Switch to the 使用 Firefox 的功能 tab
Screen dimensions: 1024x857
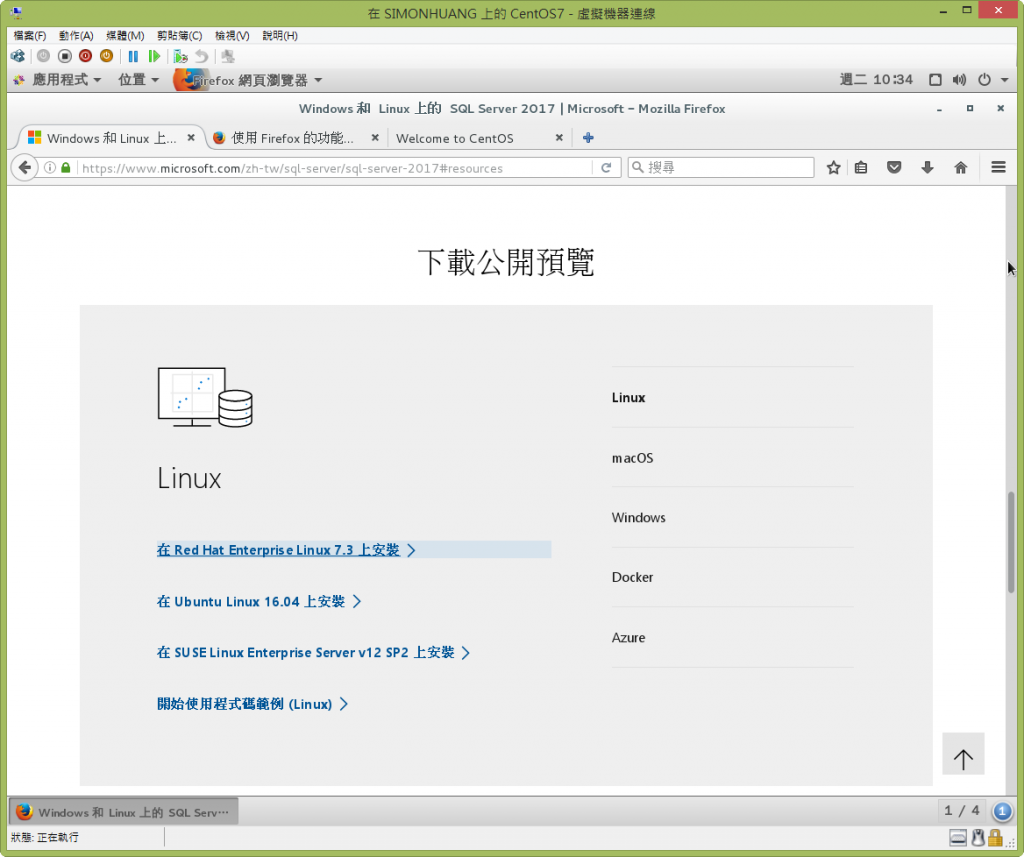(293, 138)
